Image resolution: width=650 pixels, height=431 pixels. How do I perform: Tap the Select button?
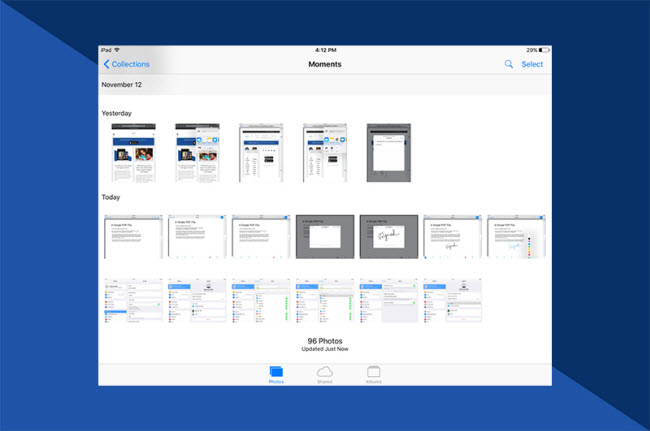(x=532, y=64)
